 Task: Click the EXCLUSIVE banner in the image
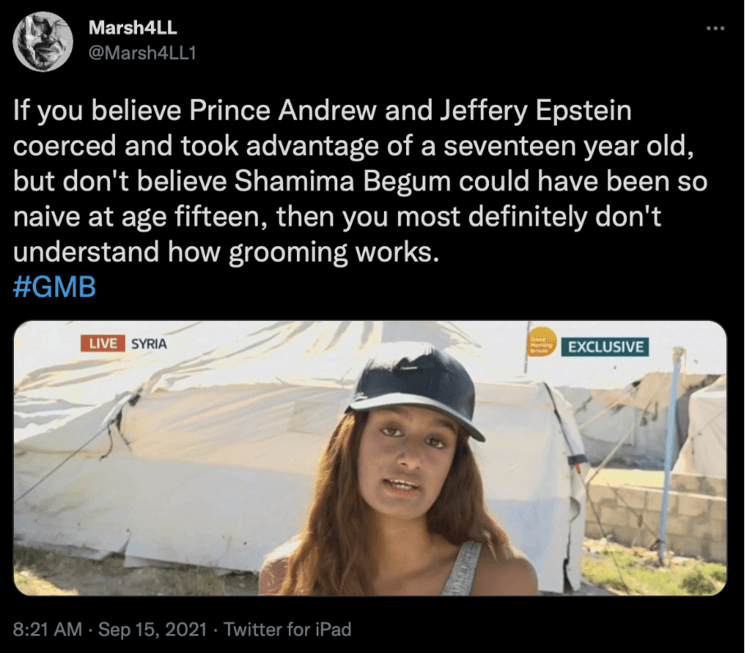click(605, 346)
